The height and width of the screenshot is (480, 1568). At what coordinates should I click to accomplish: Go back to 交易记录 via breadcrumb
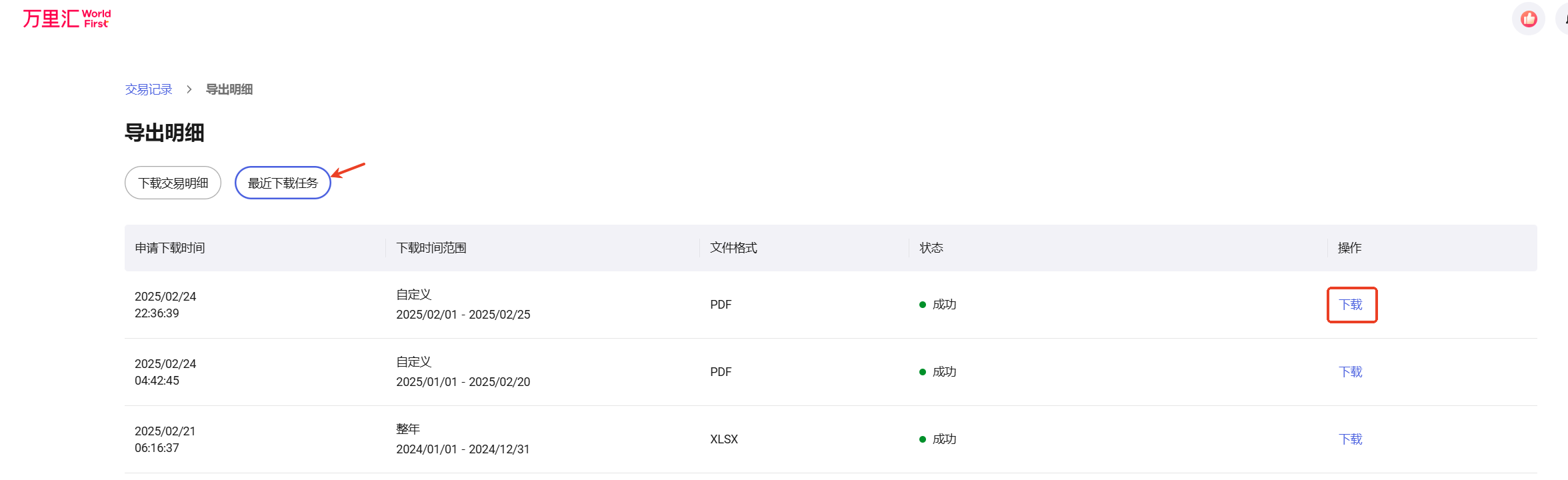click(x=149, y=89)
